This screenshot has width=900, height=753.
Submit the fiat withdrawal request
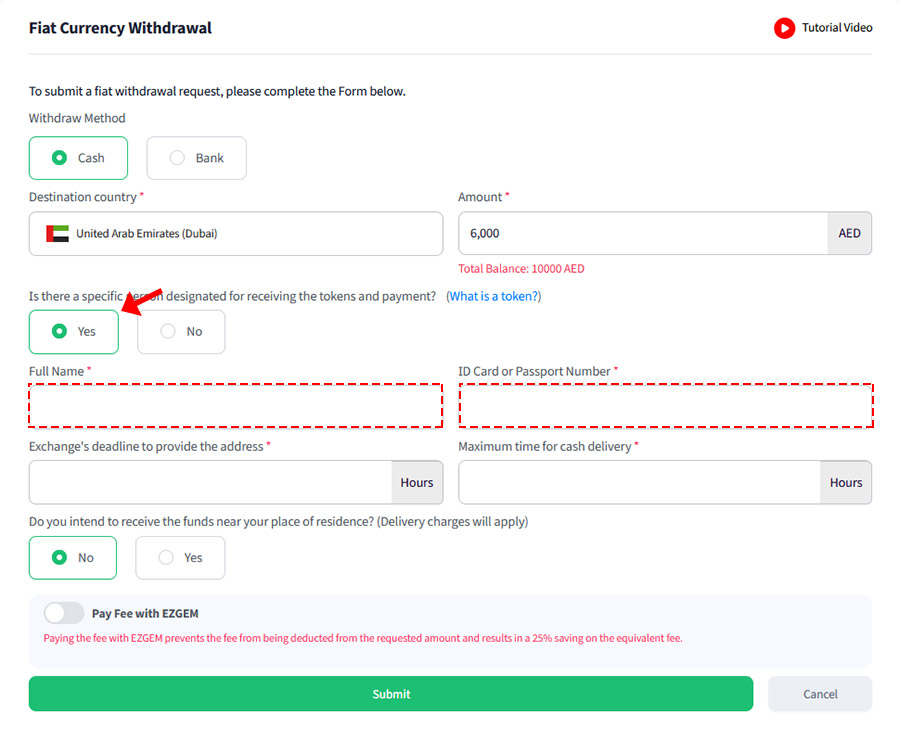pos(390,694)
